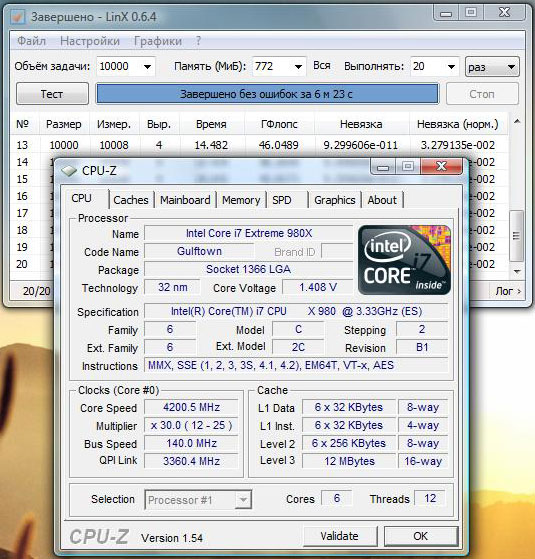Click the Intel Core i7 inside logo
Viewport: 535px width, 559px height.
[404, 260]
